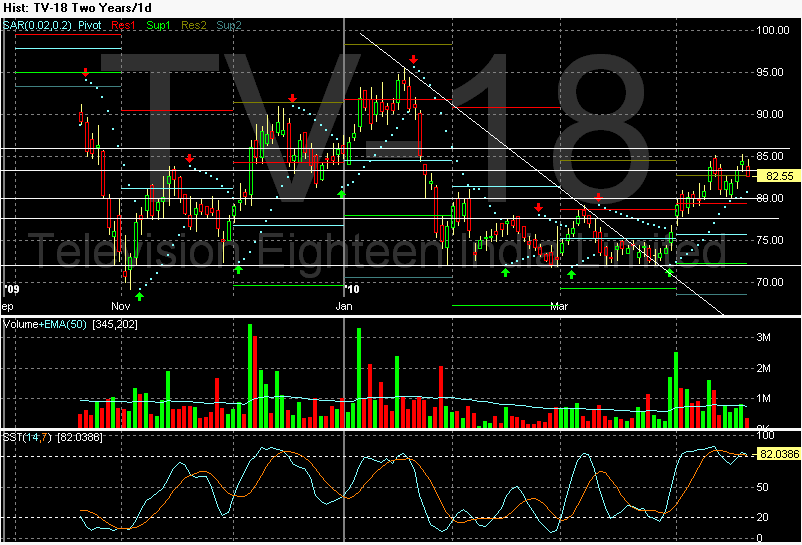
Task: Click the chart title 'Hist: TV-18 Two Years/1d'
Action: [x=77, y=8]
